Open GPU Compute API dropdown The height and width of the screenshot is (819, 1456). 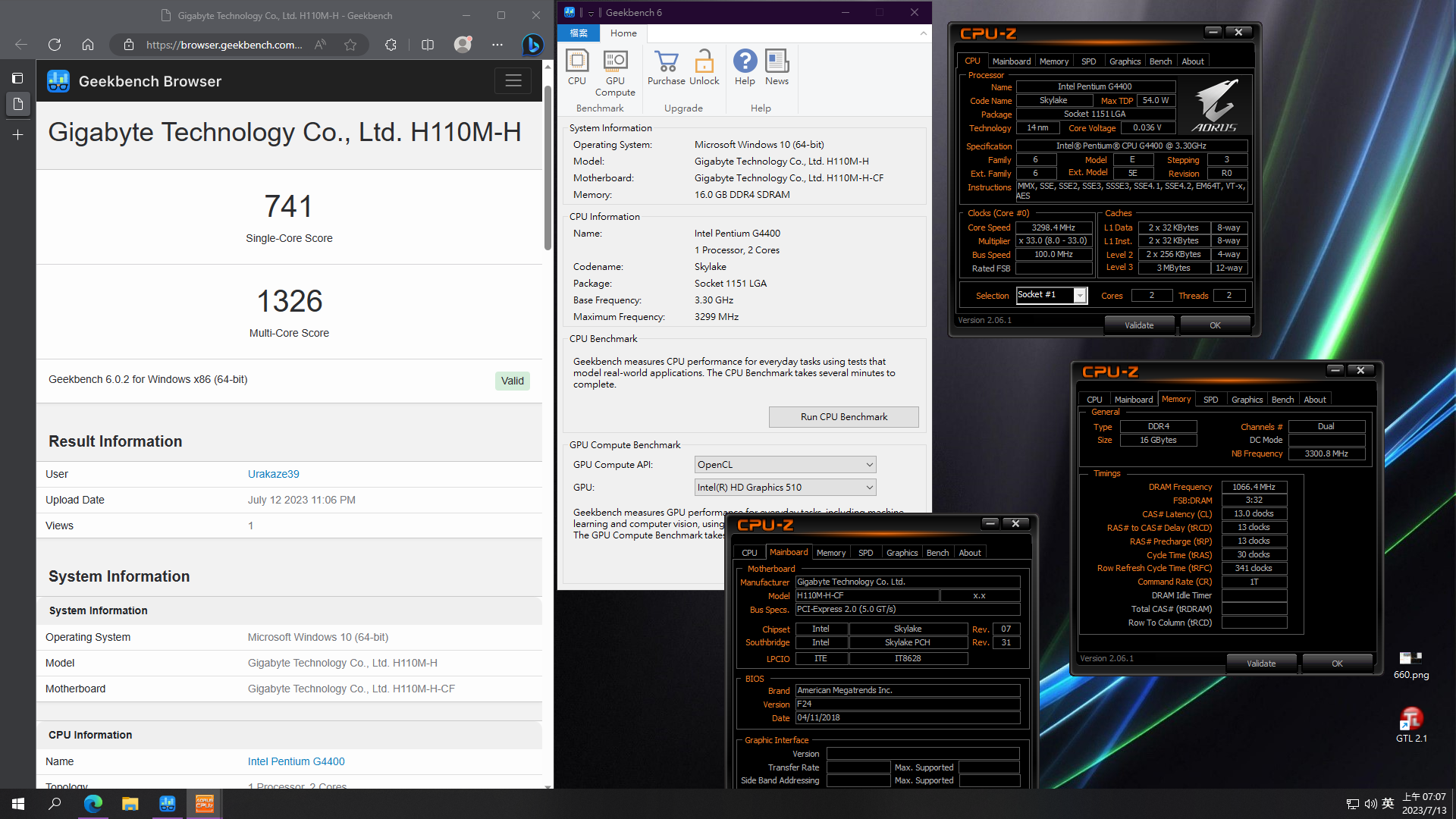pos(786,465)
